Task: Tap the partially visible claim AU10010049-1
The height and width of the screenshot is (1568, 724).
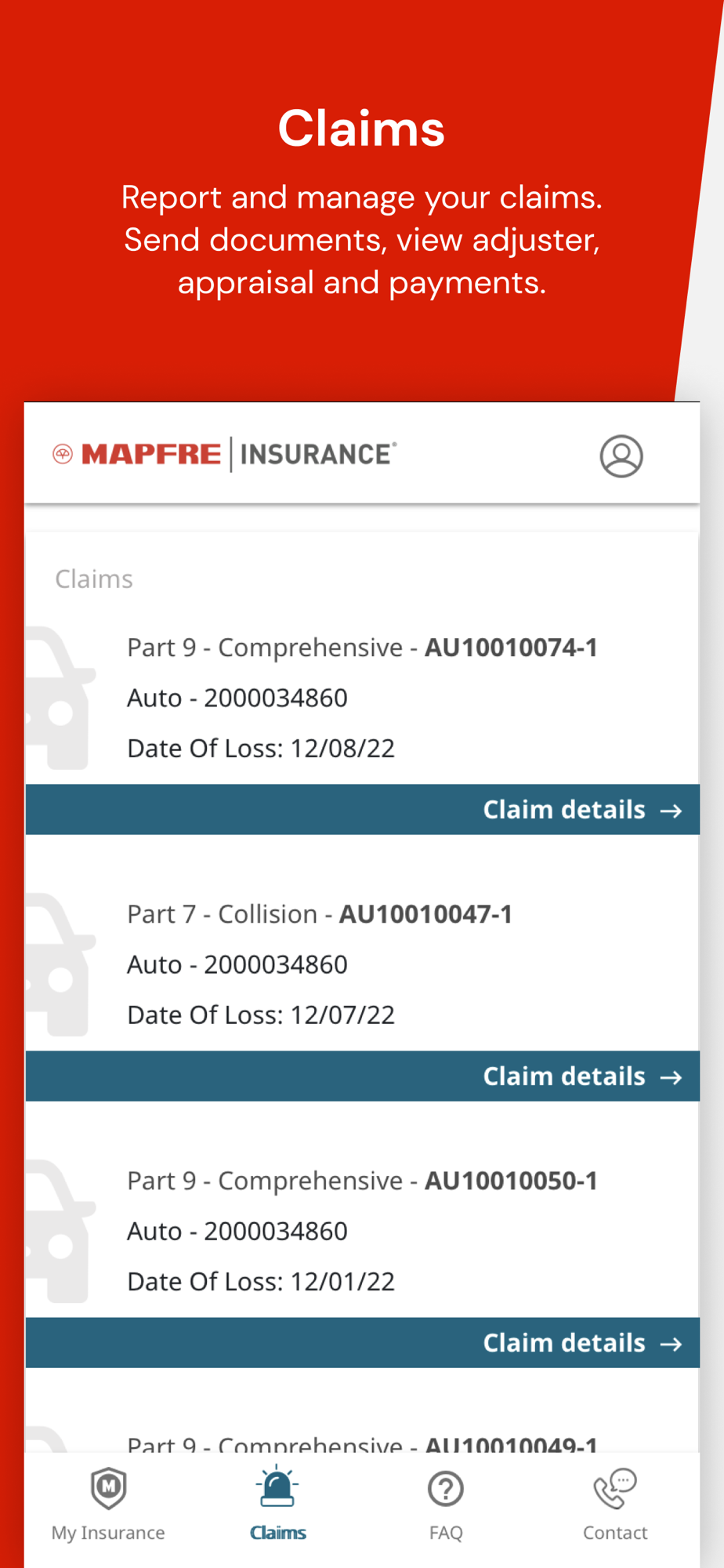Action: tap(362, 1443)
